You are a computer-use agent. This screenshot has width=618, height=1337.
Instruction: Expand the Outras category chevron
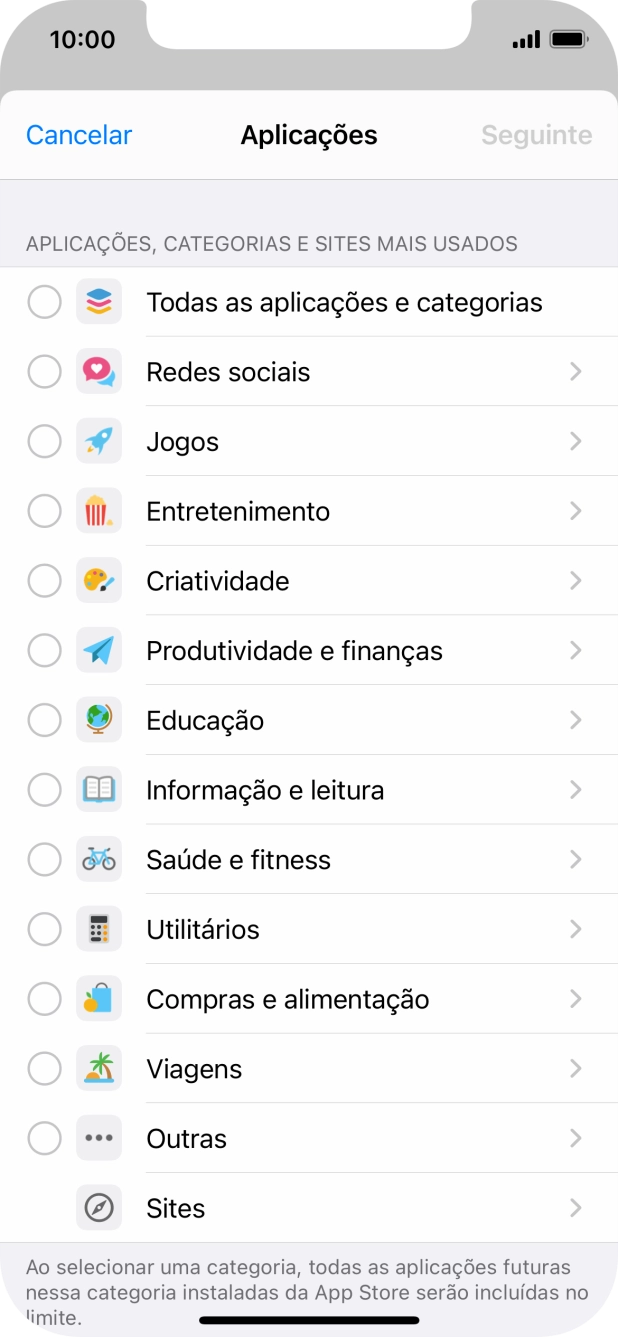click(x=576, y=1138)
